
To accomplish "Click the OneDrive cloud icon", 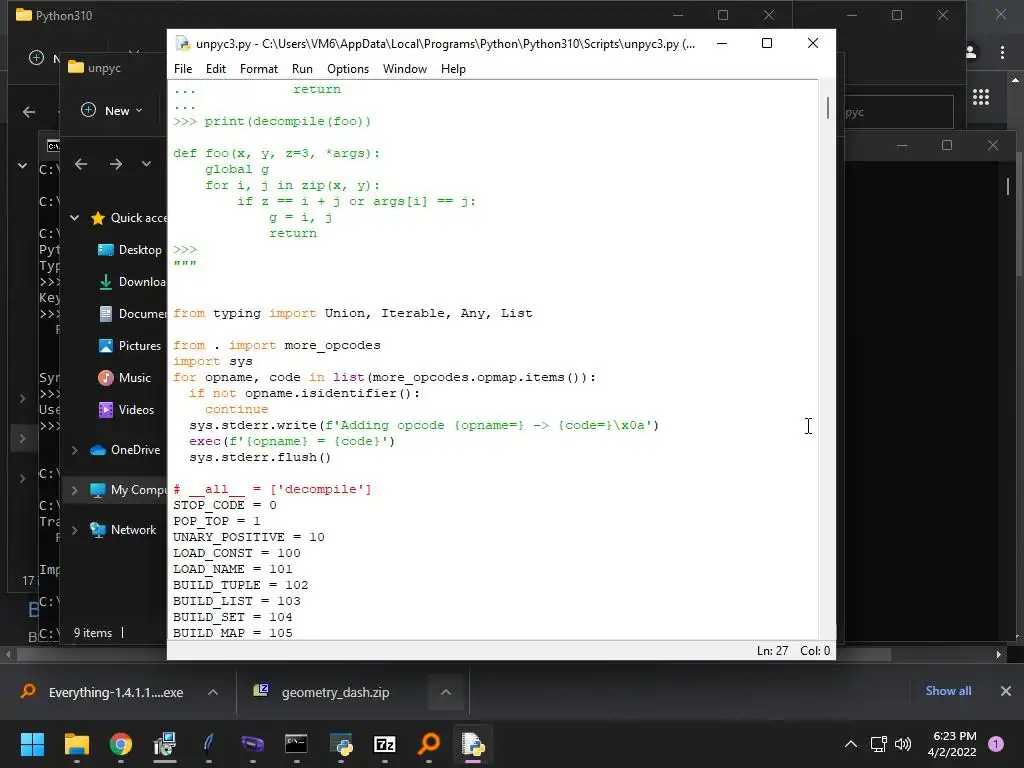I will 98,450.
